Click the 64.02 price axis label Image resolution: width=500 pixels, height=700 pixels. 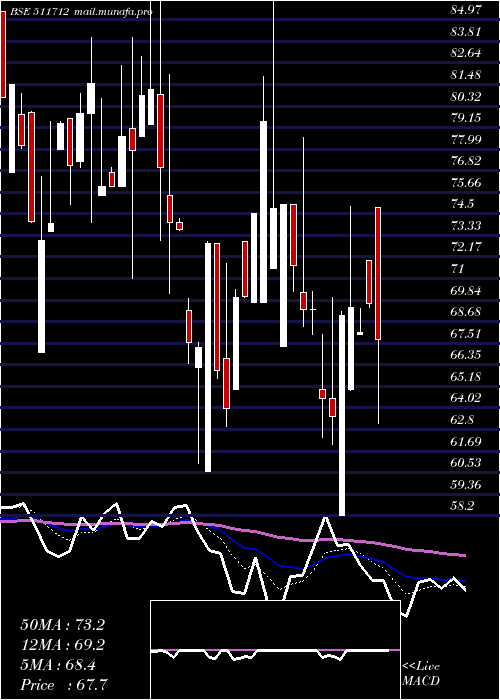pos(466,398)
